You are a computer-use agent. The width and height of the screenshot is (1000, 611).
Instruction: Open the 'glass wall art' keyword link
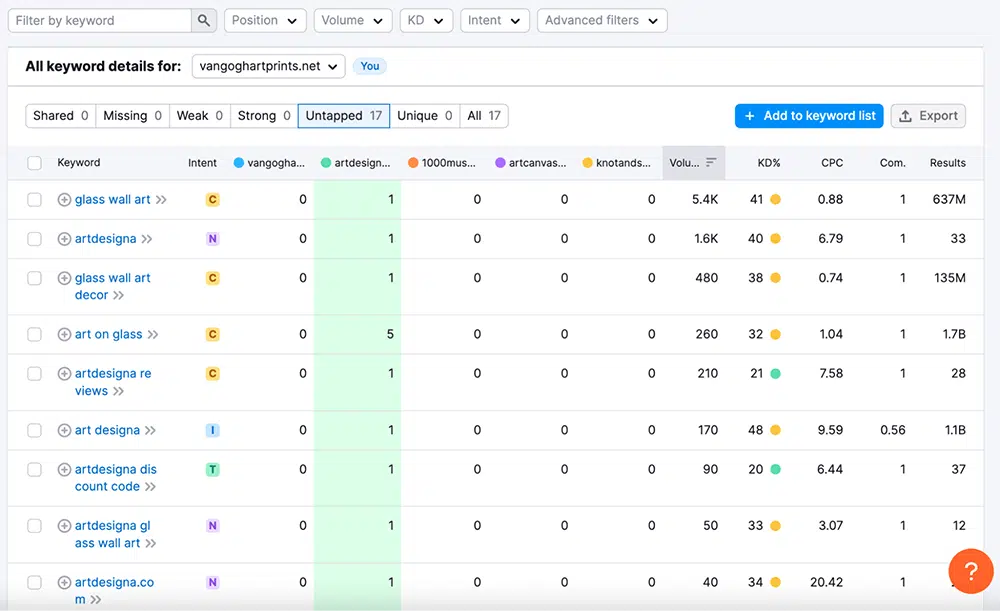(112, 200)
